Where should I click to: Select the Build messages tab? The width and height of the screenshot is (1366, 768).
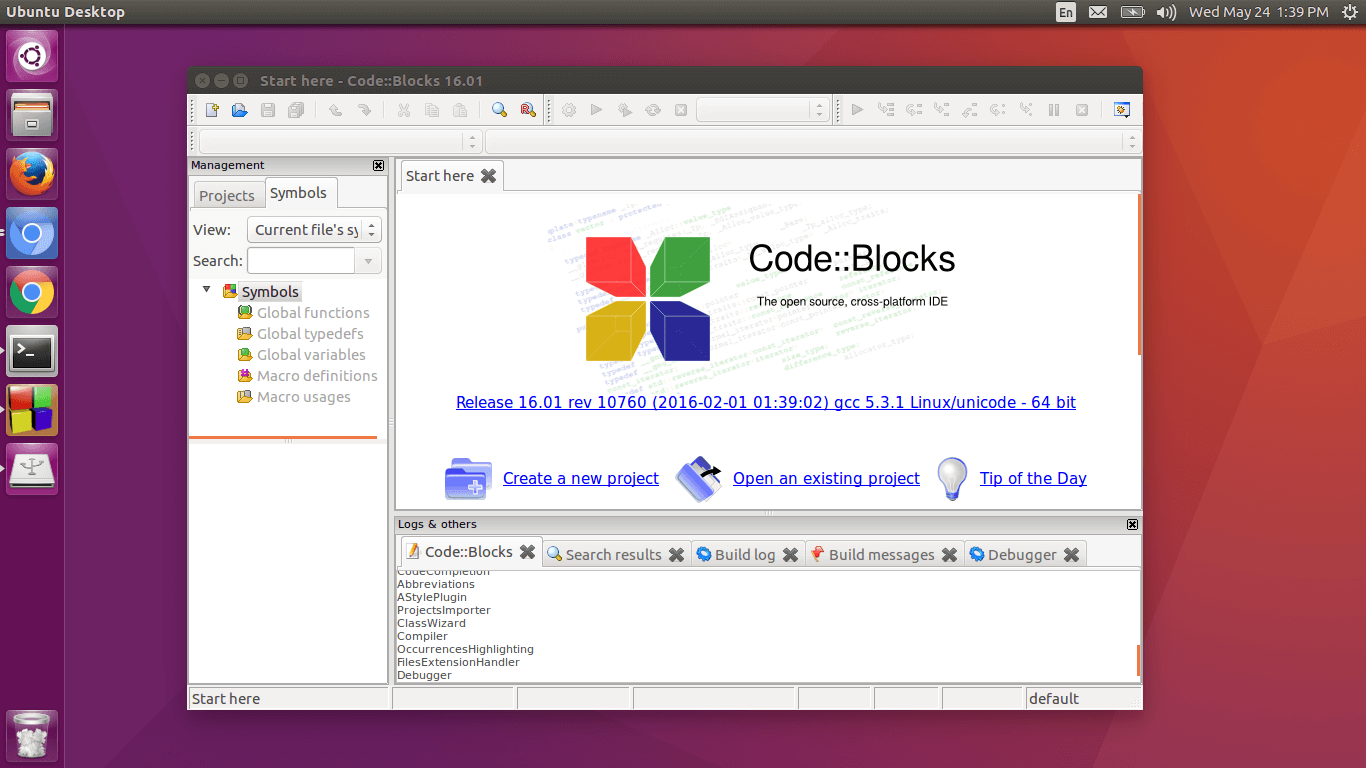pyautogui.click(x=880, y=555)
